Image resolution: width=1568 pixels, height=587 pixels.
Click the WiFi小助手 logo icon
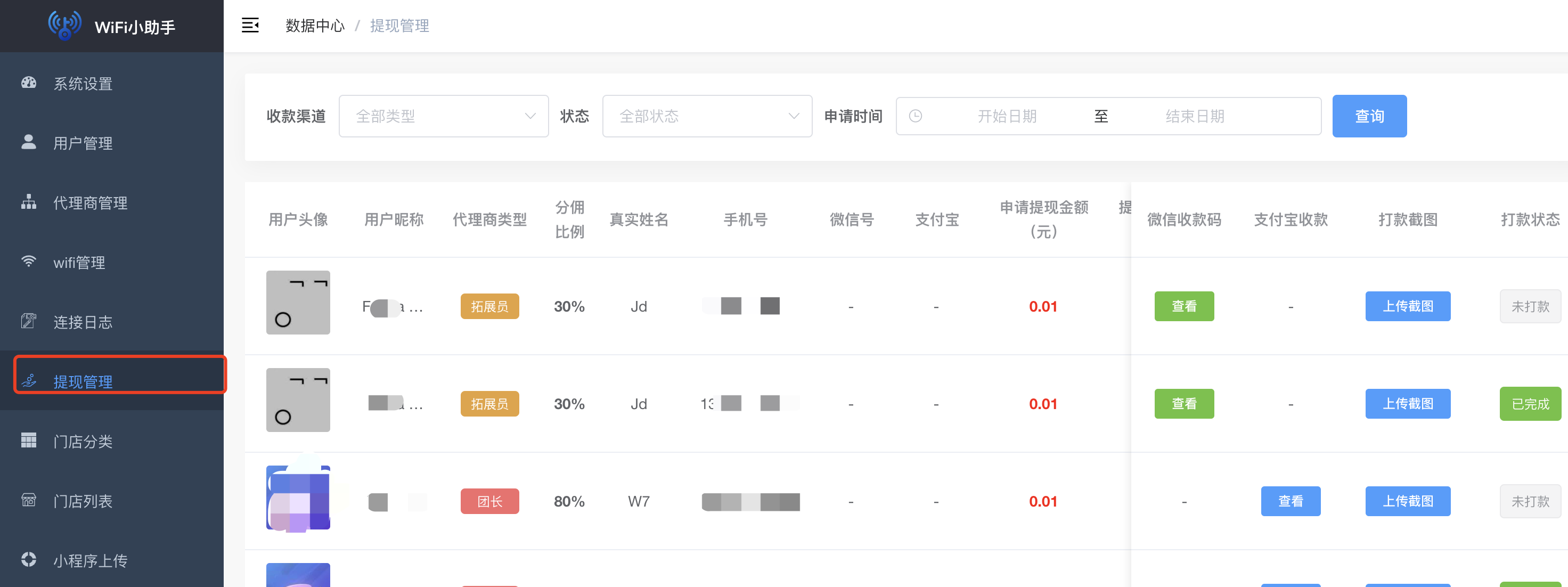point(64,25)
